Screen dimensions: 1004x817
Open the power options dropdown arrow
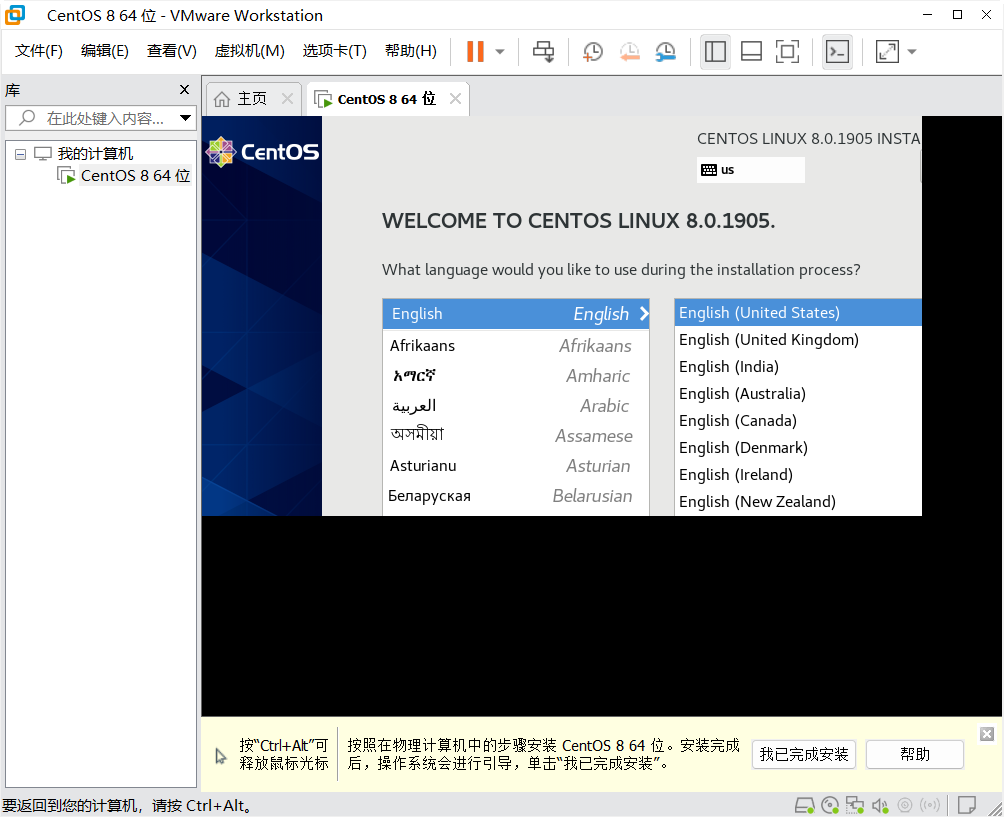coord(500,52)
